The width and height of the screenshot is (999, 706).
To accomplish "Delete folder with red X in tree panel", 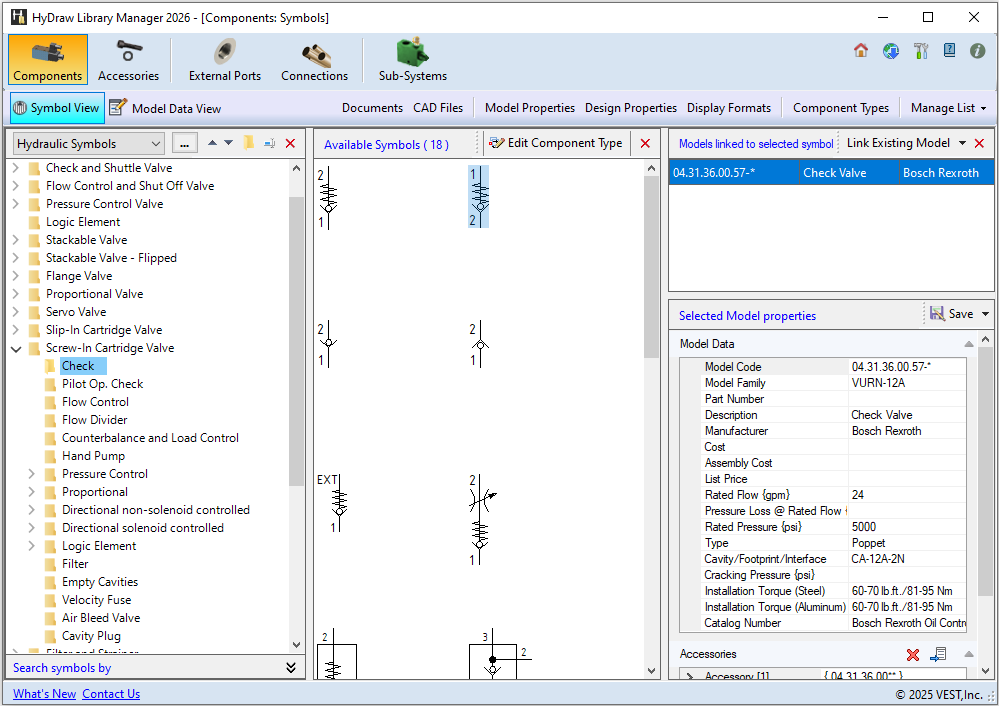I will tap(291, 143).
